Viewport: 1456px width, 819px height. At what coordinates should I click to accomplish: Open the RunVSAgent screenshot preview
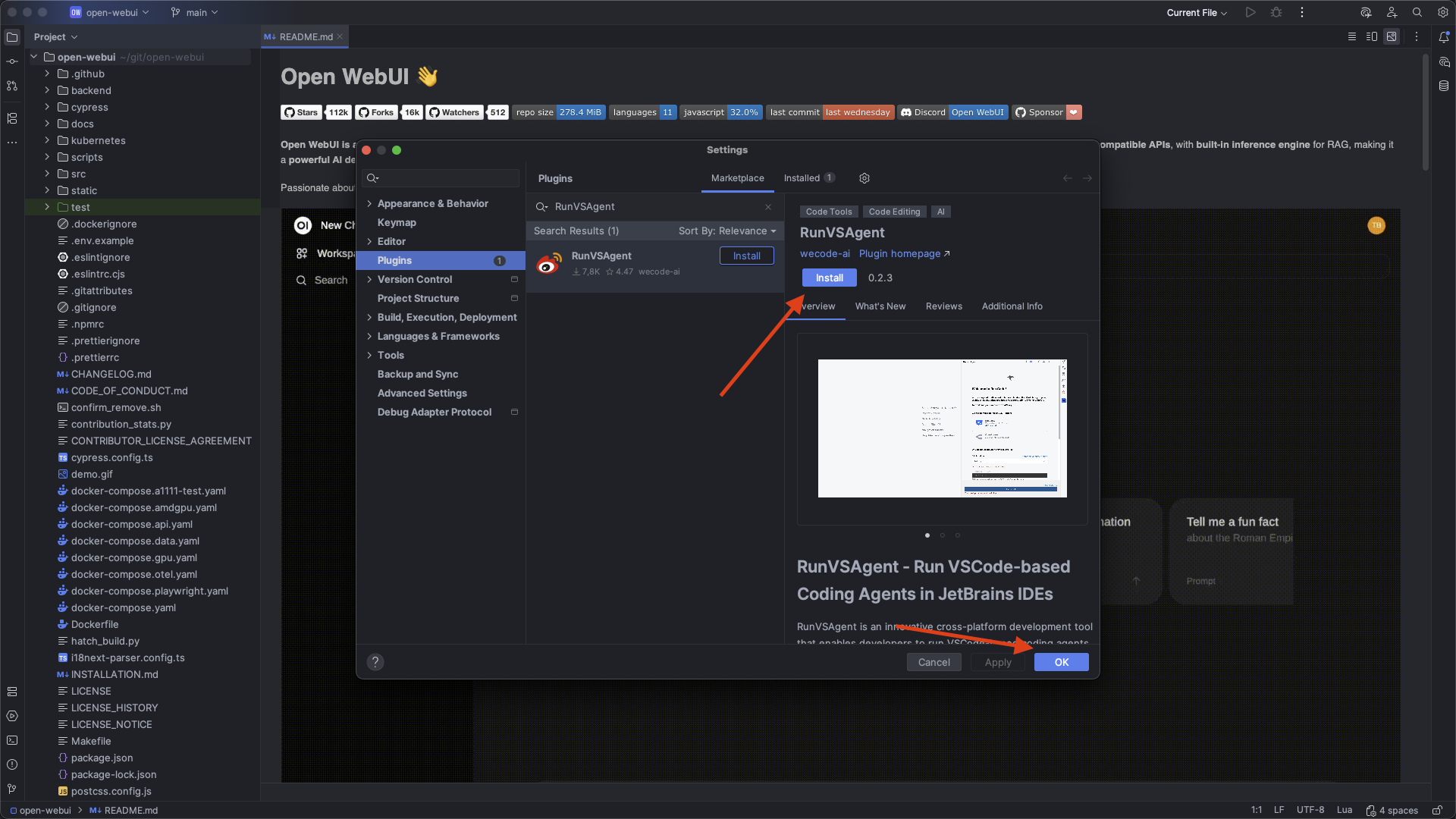(x=943, y=428)
